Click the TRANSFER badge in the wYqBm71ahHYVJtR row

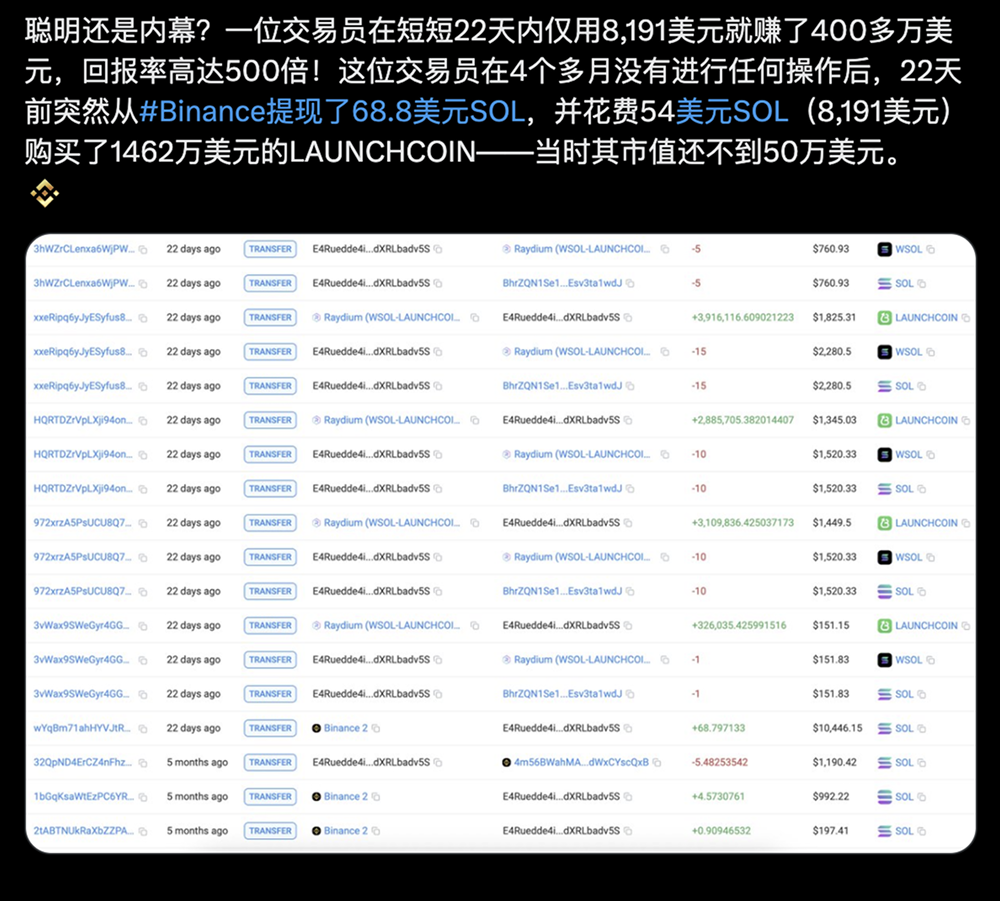[270, 728]
